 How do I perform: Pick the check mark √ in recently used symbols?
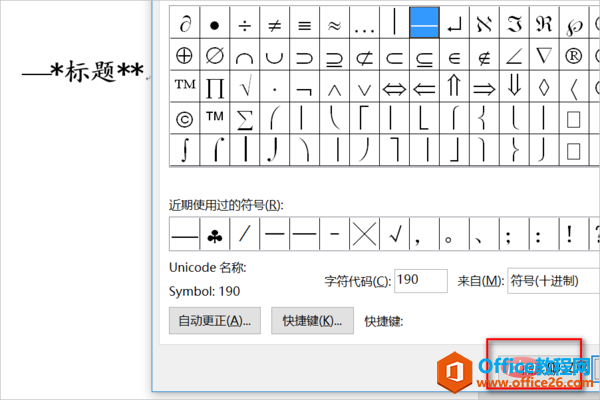coord(395,234)
